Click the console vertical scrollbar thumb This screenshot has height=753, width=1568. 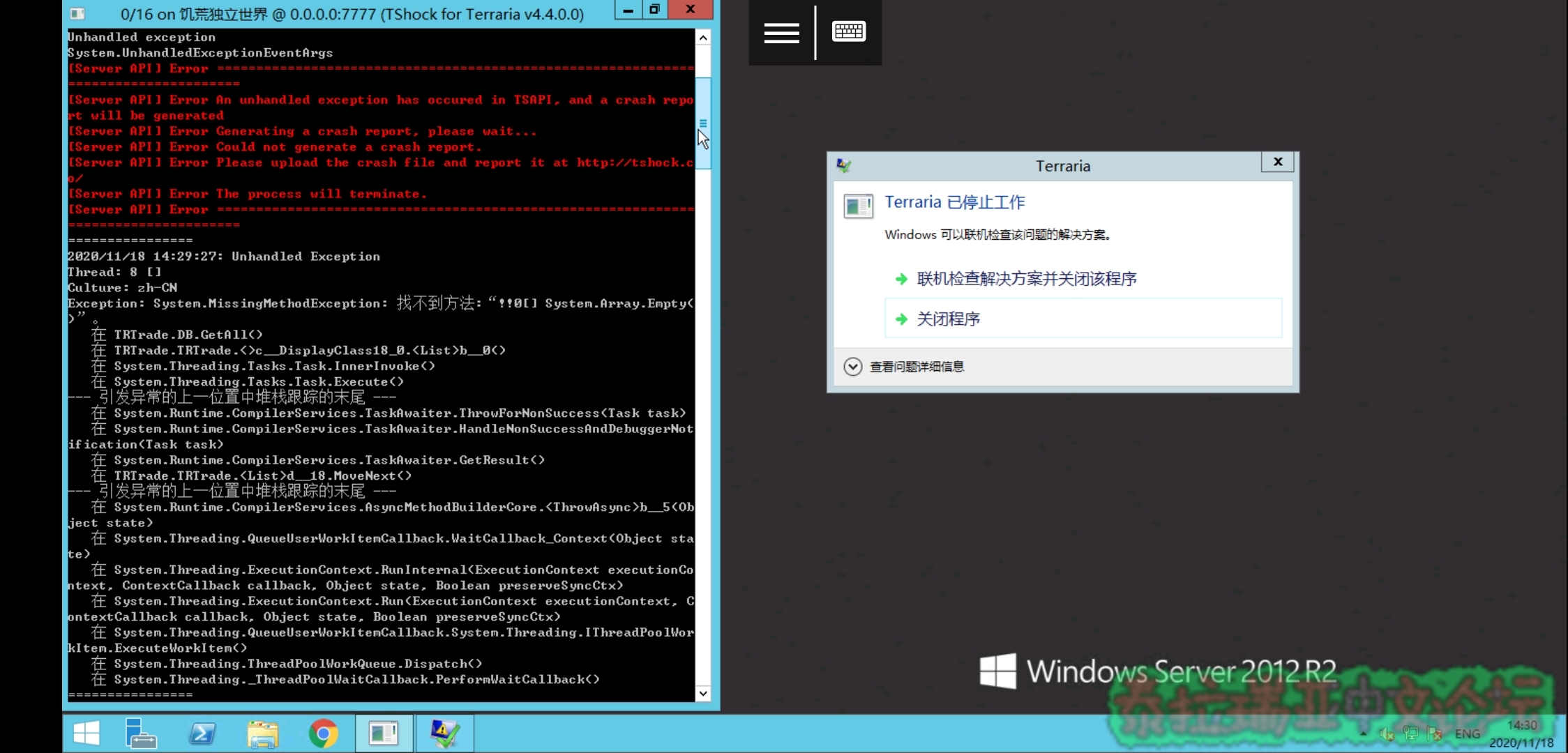click(x=703, y=123)
